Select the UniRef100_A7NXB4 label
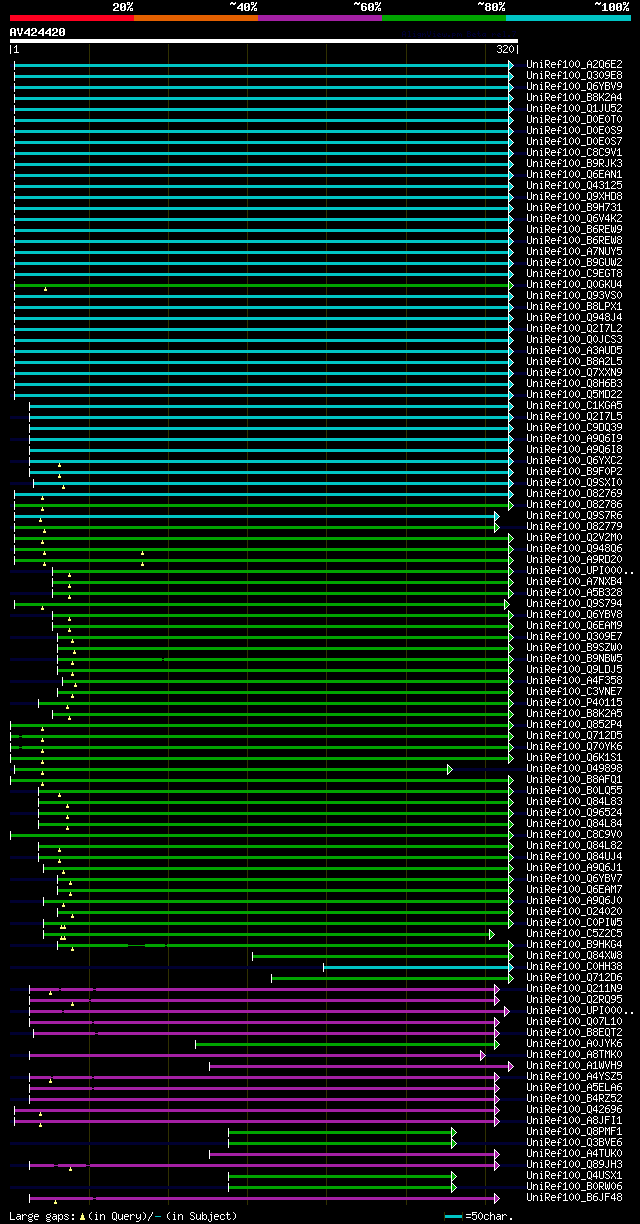The width and height of the screenshot is (640, 1224). pyautogui.click(x=574, y=581)
